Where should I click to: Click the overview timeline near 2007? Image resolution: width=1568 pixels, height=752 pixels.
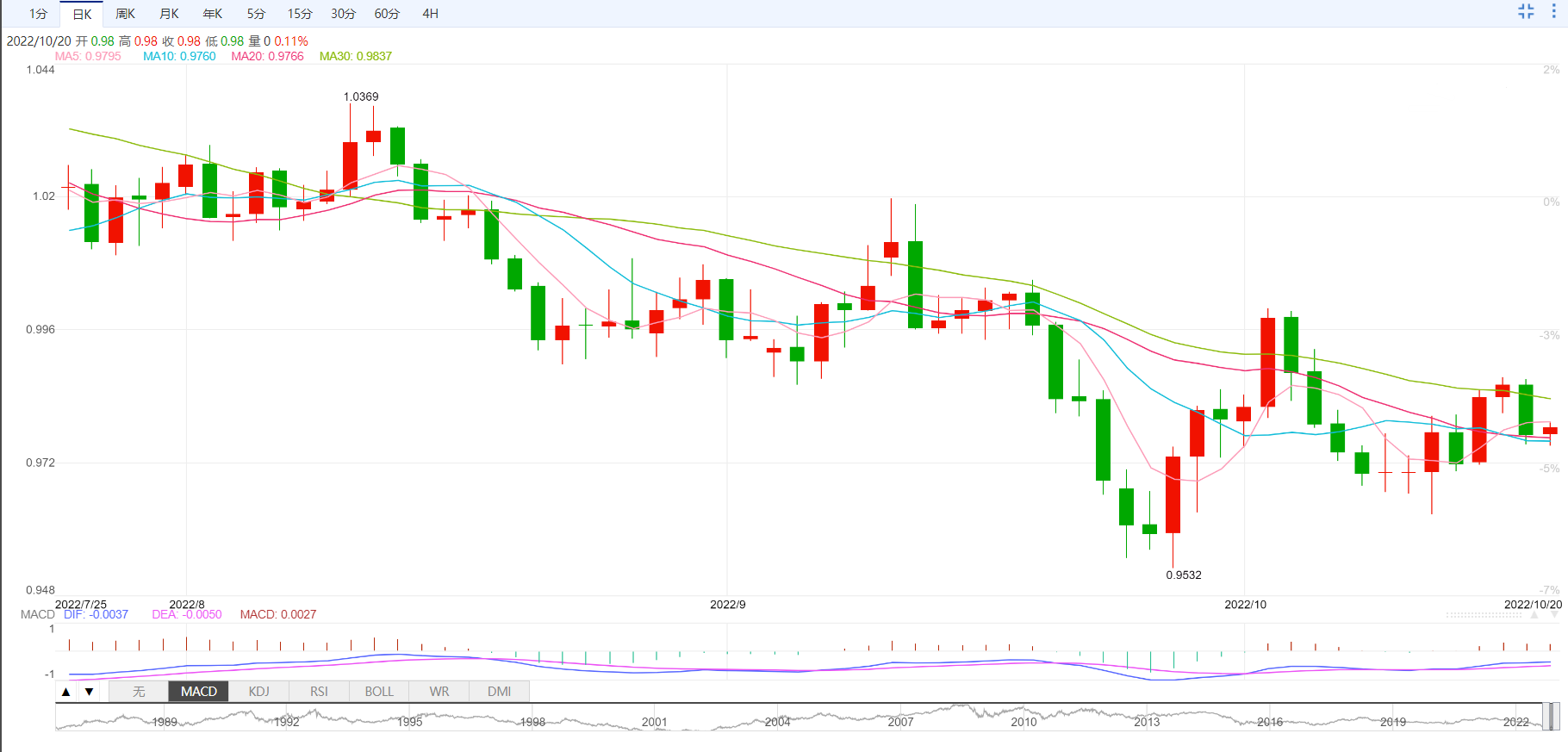900,722
